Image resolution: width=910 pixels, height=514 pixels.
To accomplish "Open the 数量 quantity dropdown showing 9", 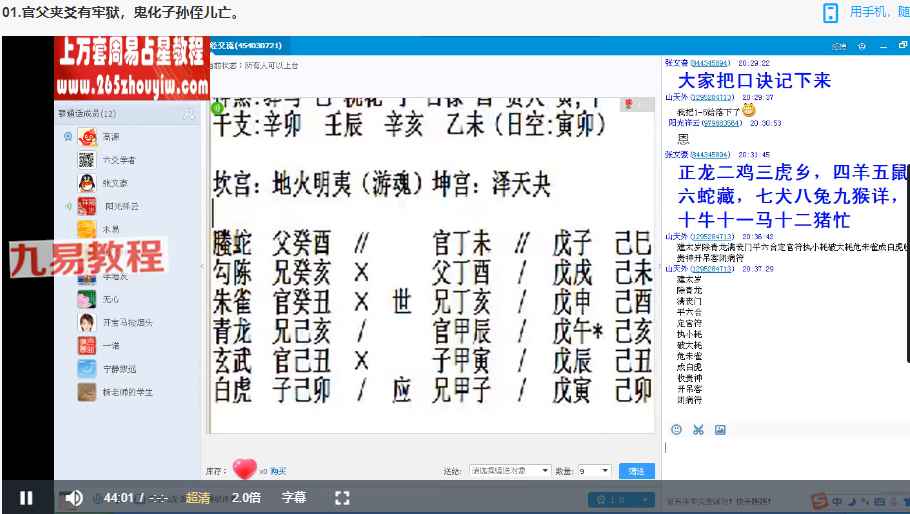I will [594, 470].
